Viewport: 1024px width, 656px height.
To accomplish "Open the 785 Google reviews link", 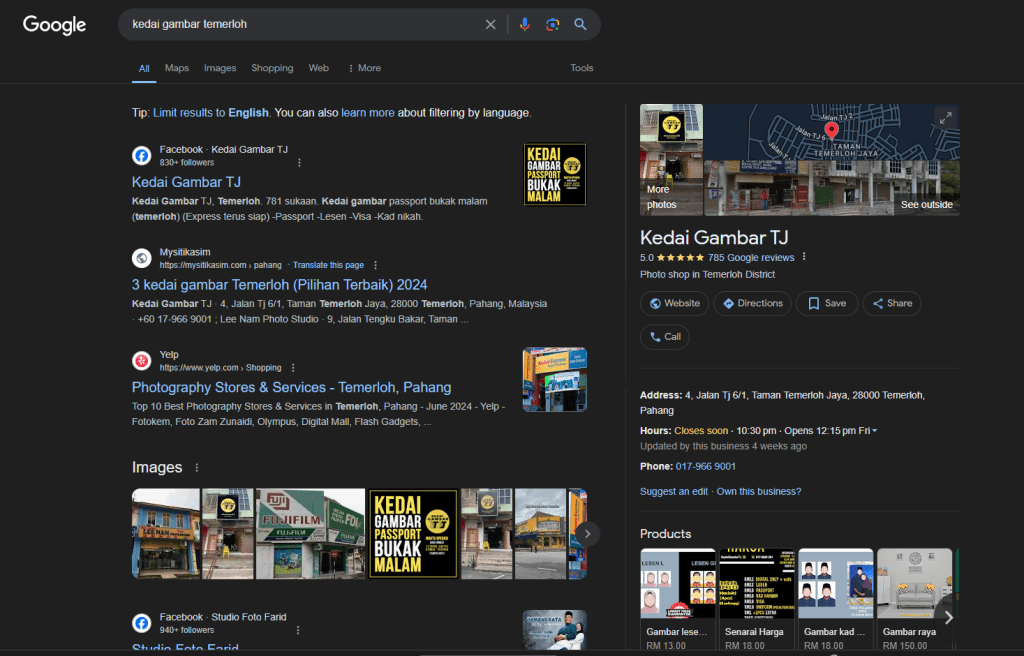I will [x=751, y=257].
